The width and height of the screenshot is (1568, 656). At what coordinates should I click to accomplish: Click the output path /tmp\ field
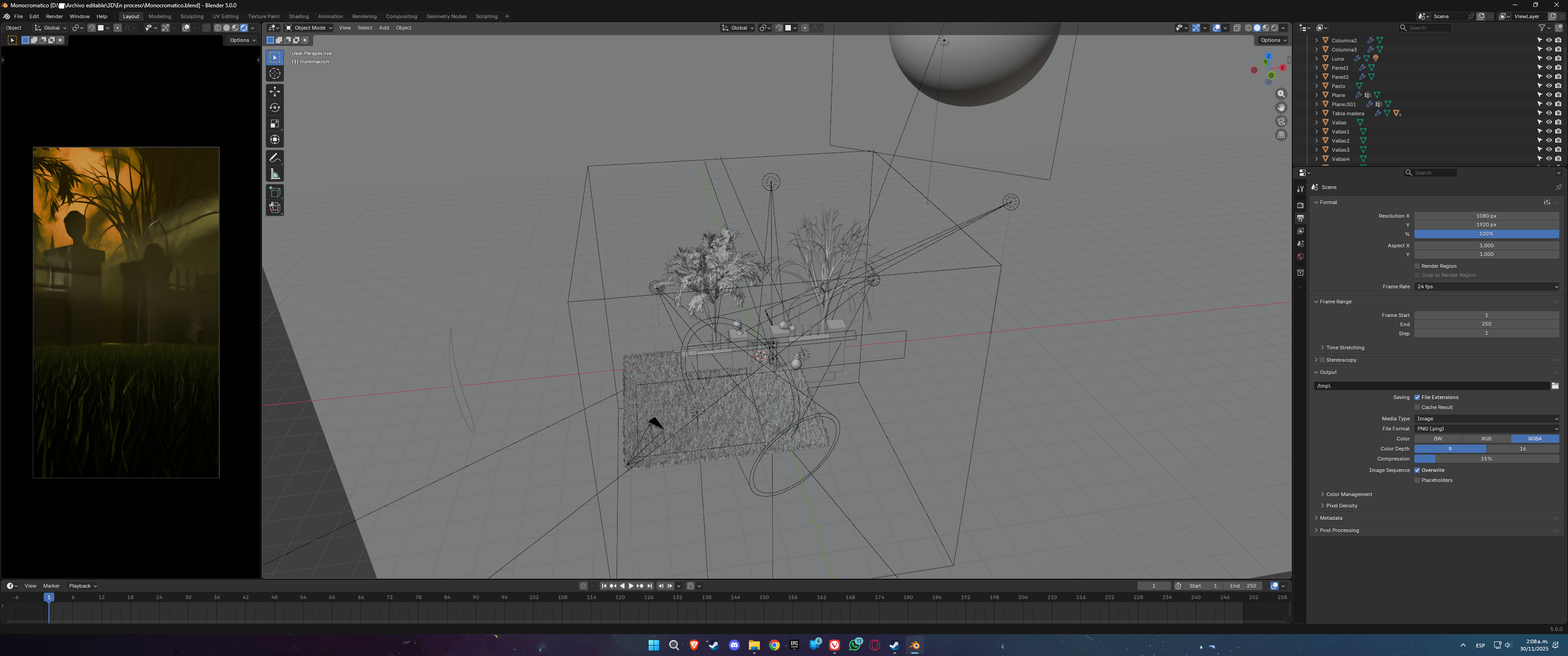[x=1430, y=386]
